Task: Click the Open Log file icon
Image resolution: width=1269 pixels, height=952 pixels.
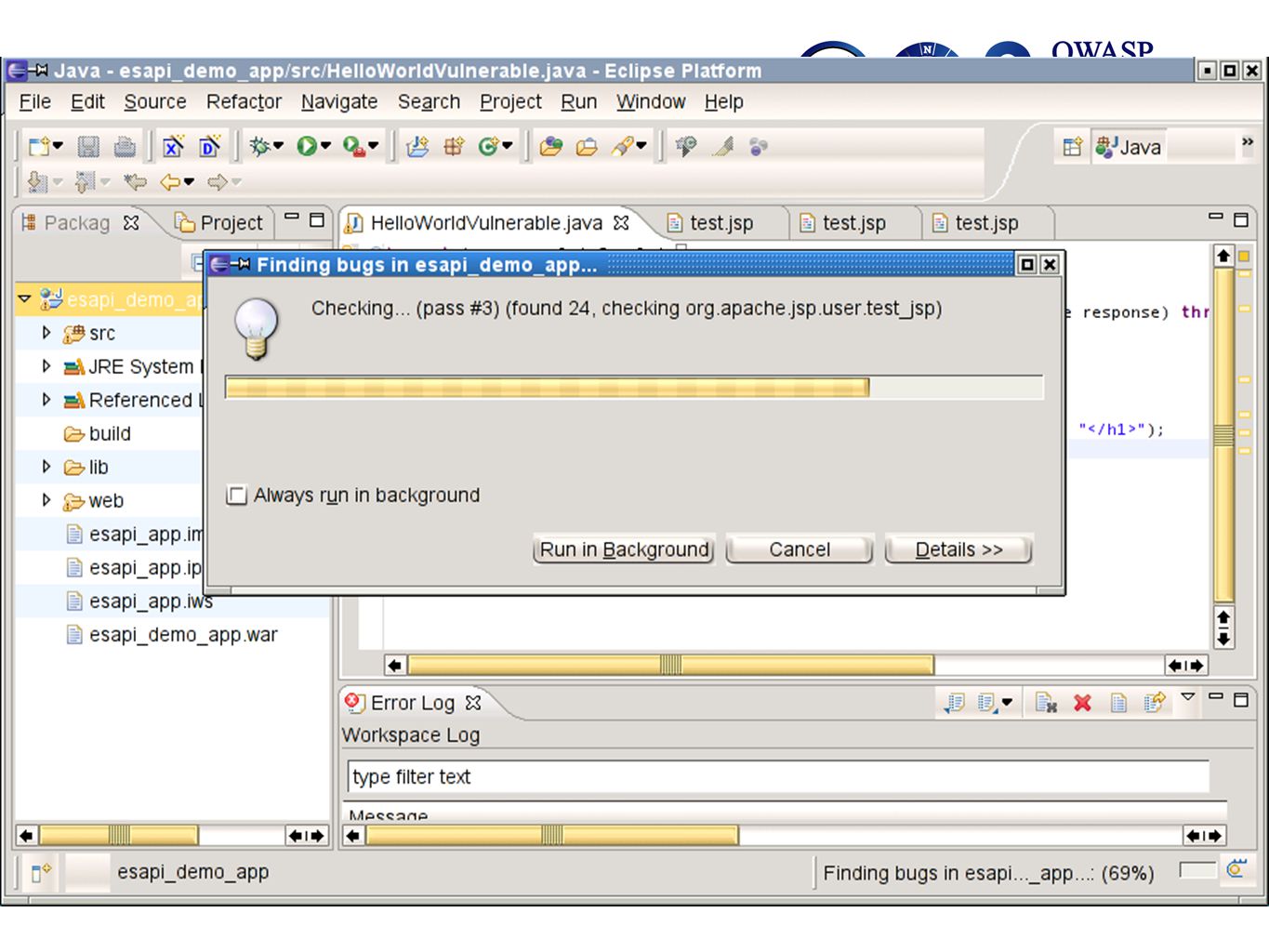Action: point(1118,703)
